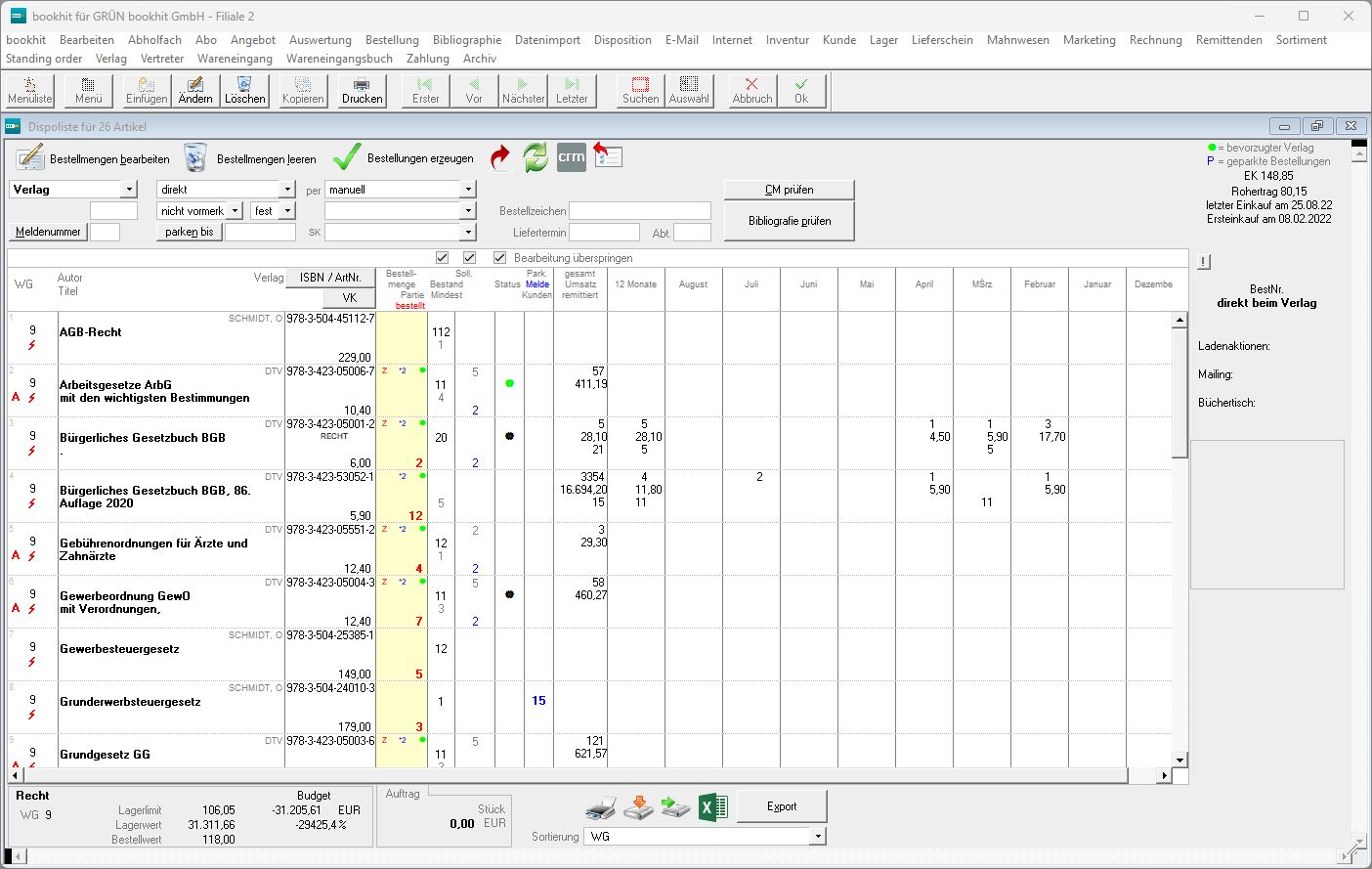Click the Export button
Screen dimensions: 1372x869
[x=782, y=806]
